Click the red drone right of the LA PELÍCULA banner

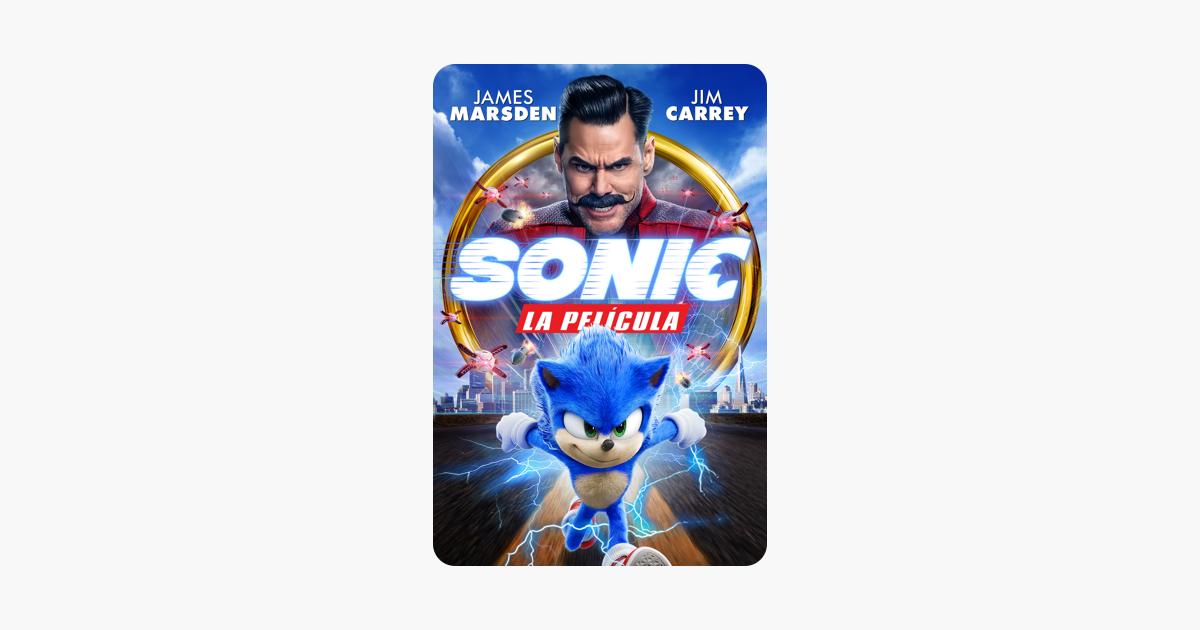[697, 352]
